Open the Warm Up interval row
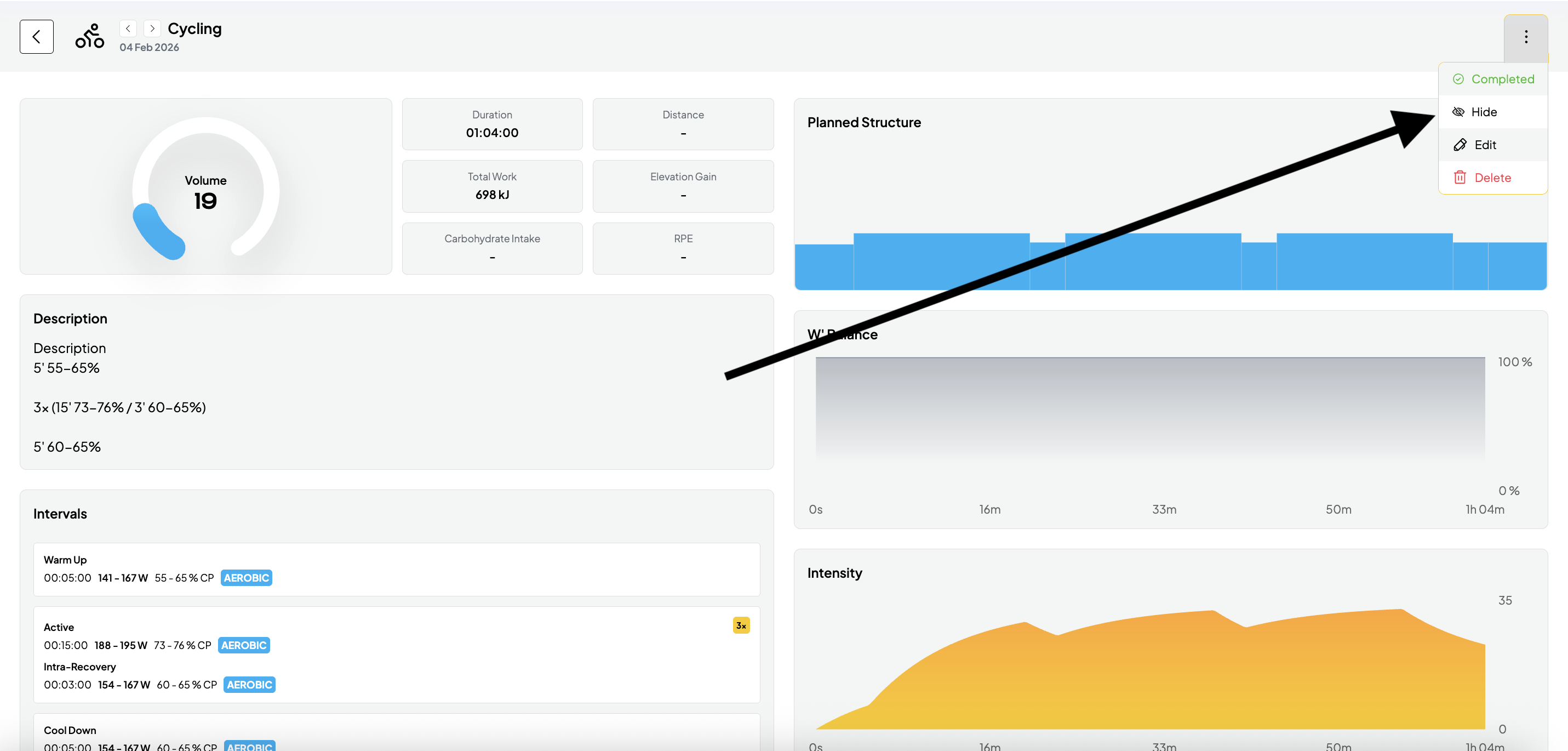1568x751 pixels. (x=396, y=569)
